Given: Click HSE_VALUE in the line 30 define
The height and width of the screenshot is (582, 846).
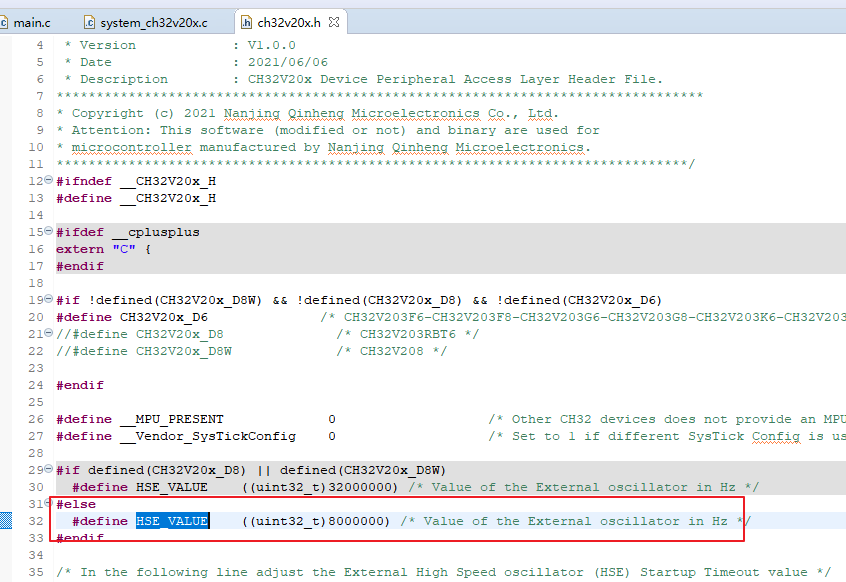Looking at the screenshot, I should coord(172,487).
